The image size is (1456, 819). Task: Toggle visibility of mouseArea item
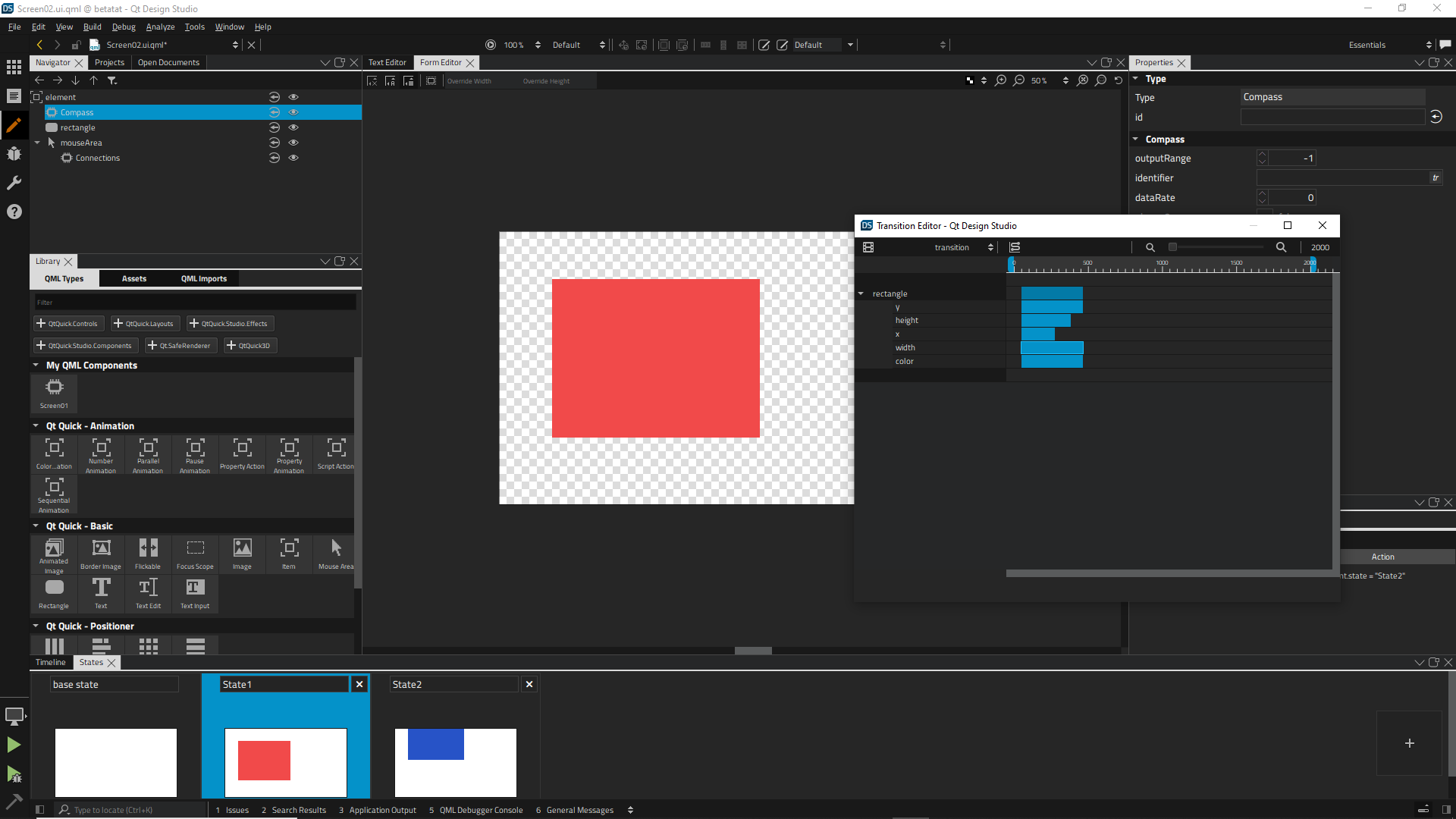(x=293, y=143)
